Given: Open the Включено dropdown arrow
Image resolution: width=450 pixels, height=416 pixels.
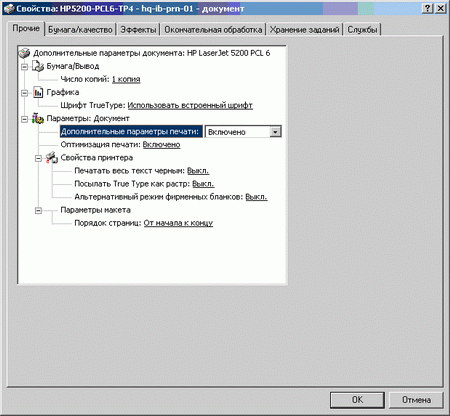Looking at the screenshot, I should [x=275, y=132].
